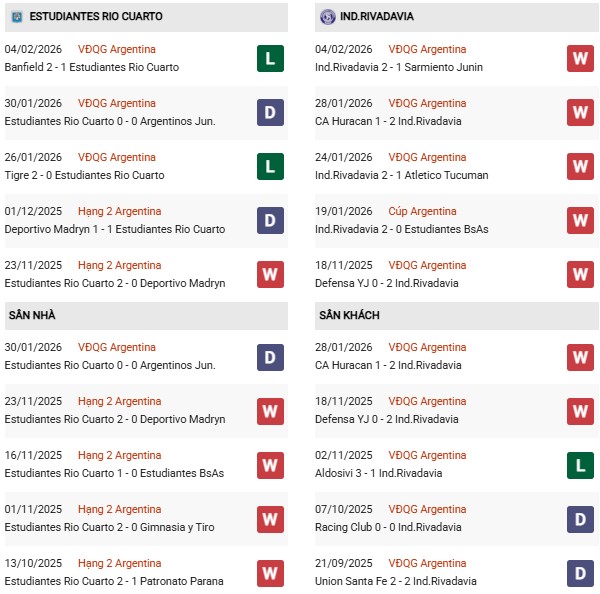Click the D badge for 30/01/2026 Argentinos Jun. match in top list

(x=269, y=112)
